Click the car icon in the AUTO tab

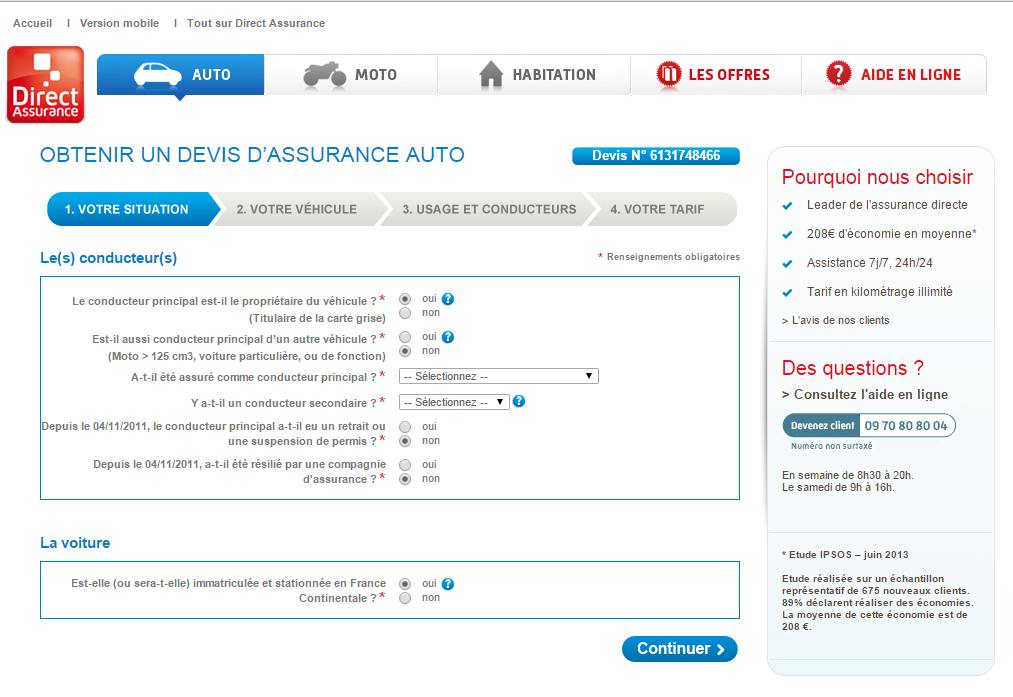click(x=158, y=75)
